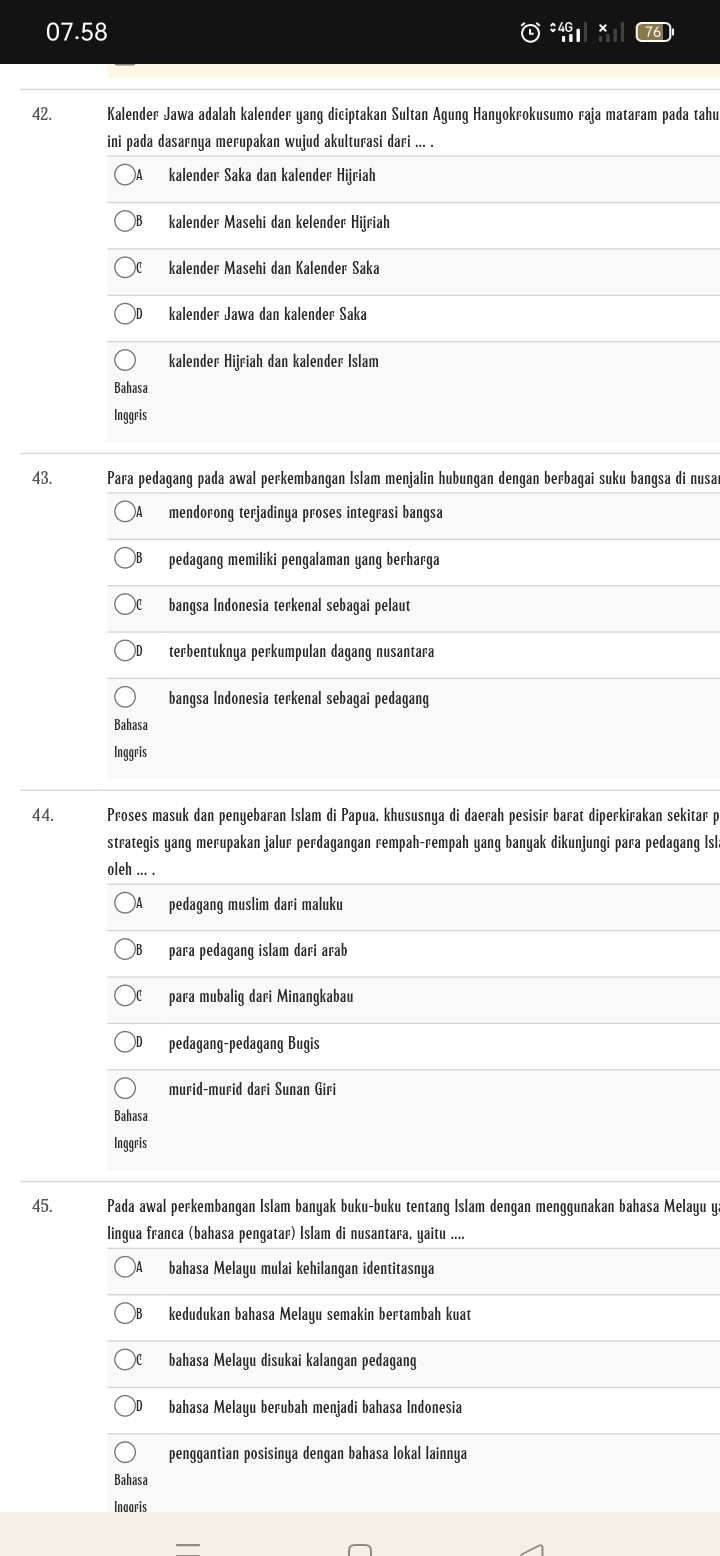The image size is (720, 1556).
Task: Choose kalender Hijriah dan kalender Islam radio
Action: pyautogui.click(x=125, y=361)
